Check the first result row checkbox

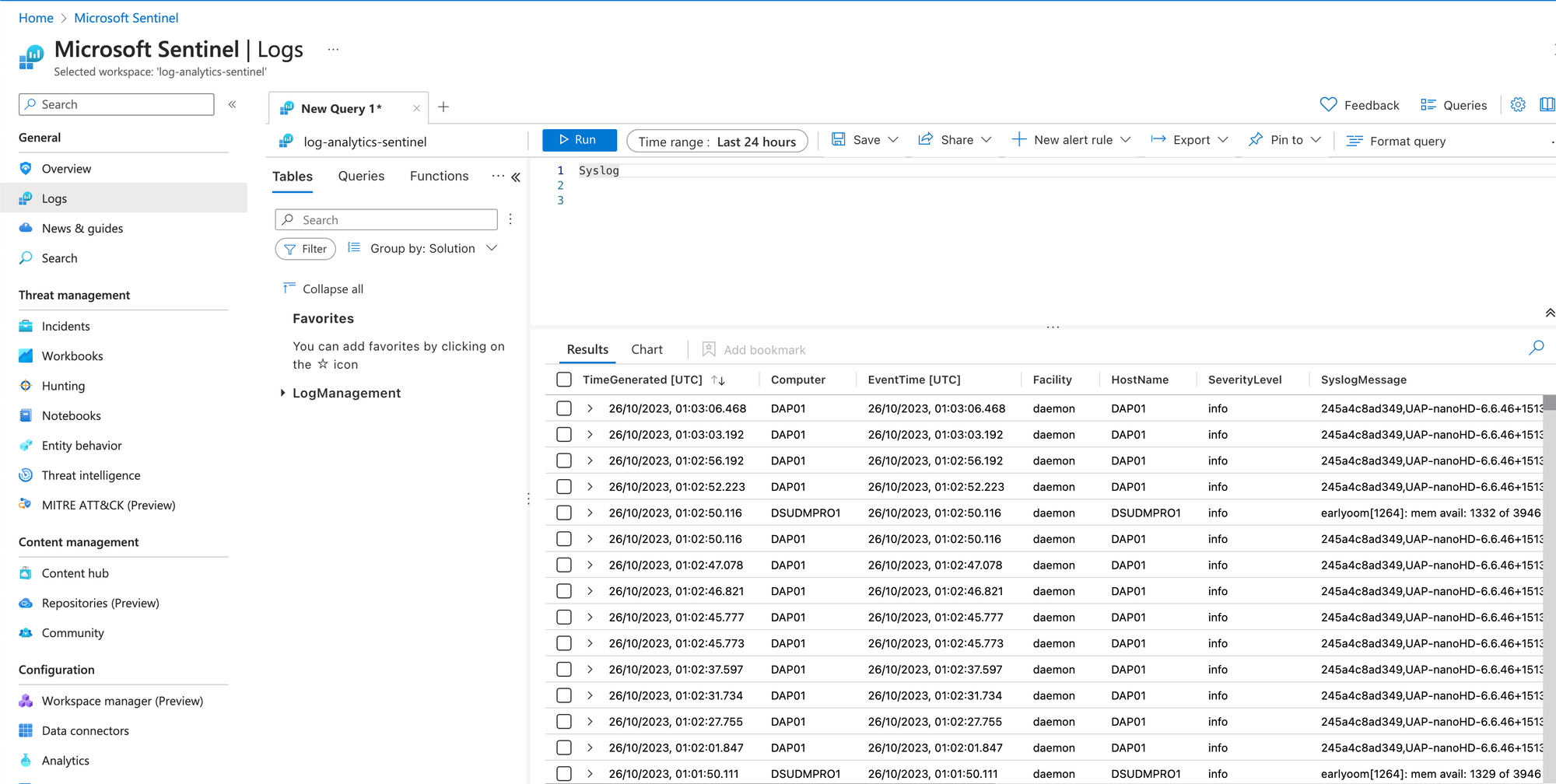tap(564, 408)
